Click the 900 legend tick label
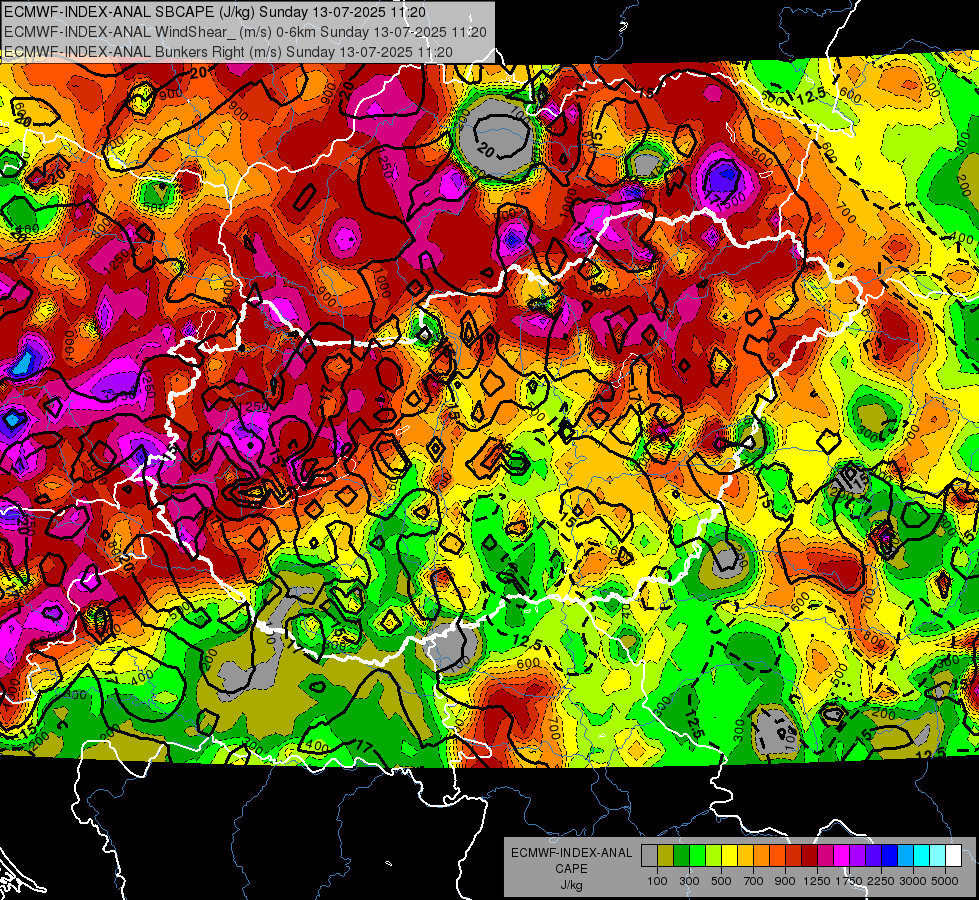The image size is (979, 900). 785,881
